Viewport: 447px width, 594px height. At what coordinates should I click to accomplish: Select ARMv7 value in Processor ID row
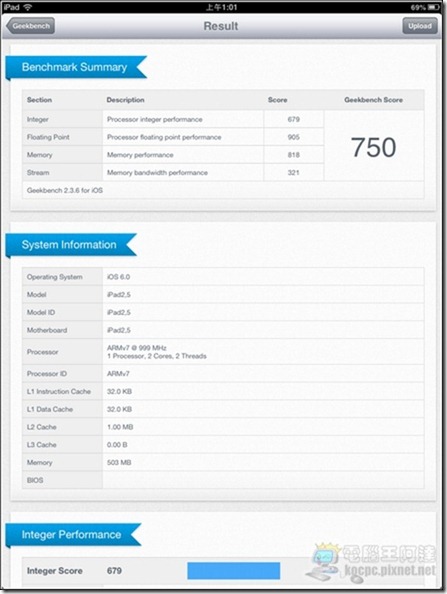118,374
